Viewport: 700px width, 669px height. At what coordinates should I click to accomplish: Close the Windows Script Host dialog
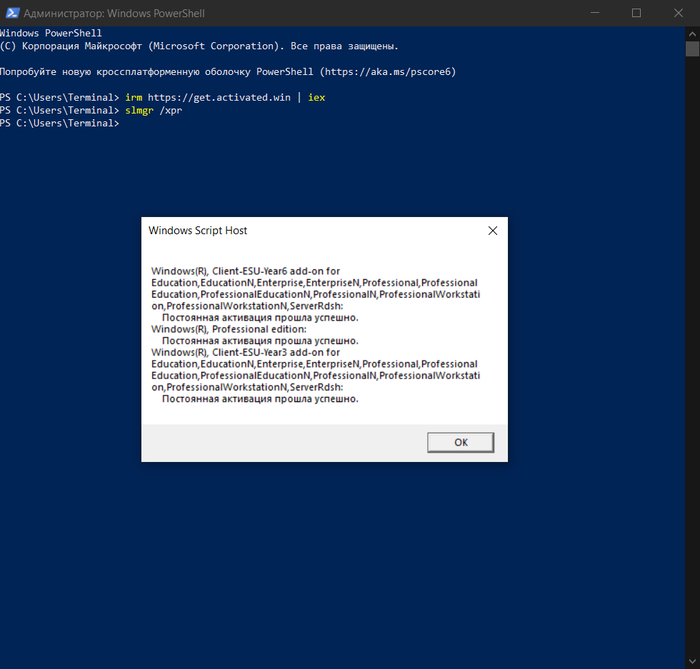[492, 230]
